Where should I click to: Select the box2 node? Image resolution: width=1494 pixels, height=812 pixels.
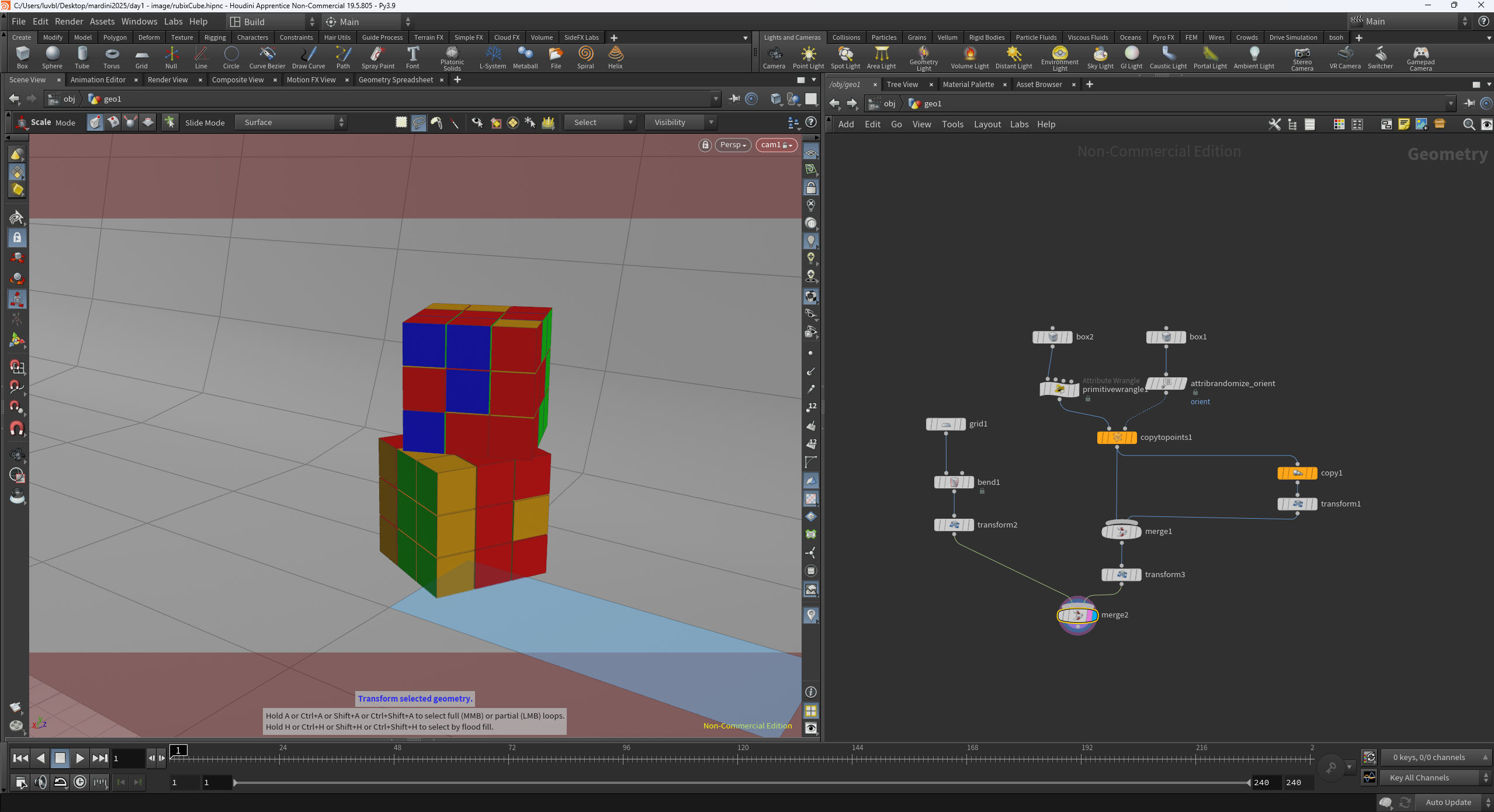pyautogui.click(x=1052, y=337)
